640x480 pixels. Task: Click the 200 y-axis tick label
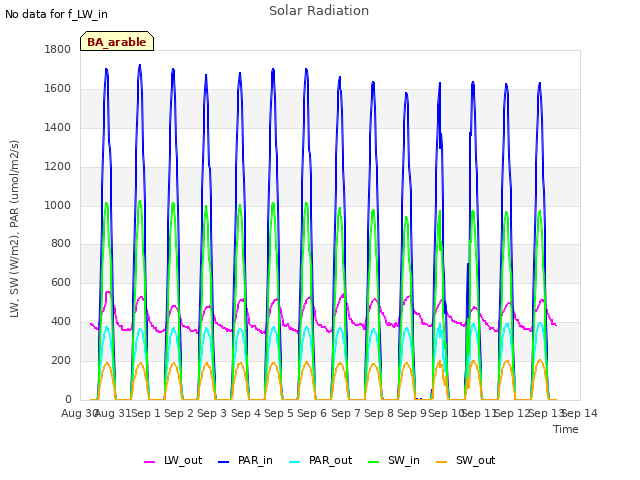(61, 360)
